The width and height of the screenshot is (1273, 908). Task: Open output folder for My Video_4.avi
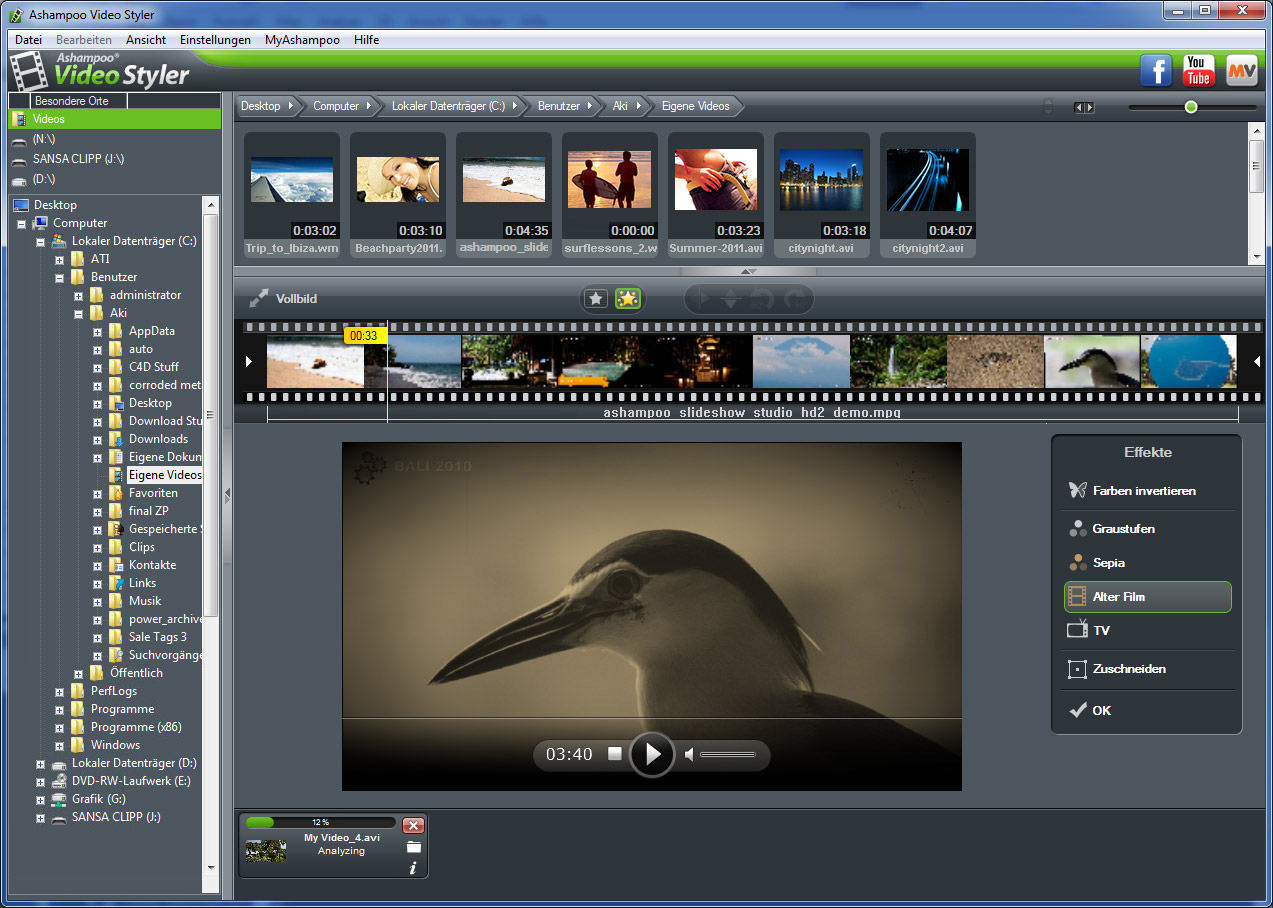click(413, 847)
